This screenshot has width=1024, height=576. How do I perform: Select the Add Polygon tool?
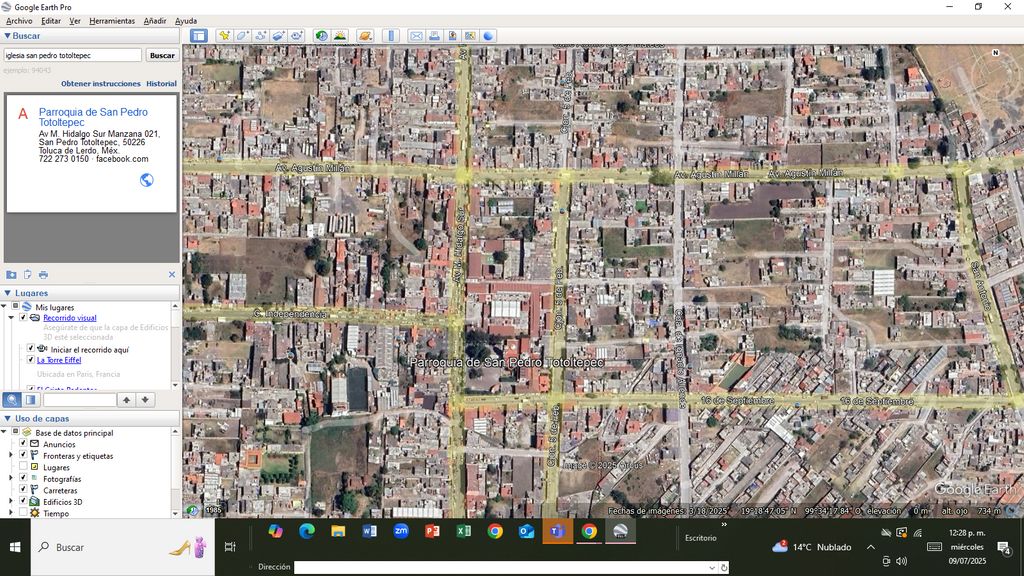[242, 35]
